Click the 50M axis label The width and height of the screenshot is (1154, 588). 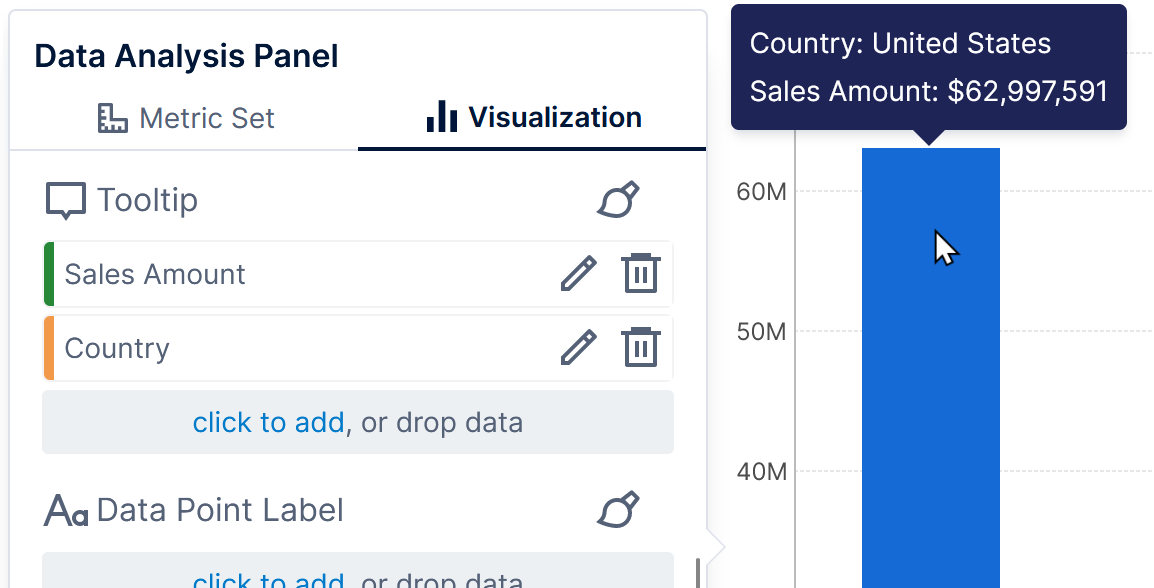point(762,331)
